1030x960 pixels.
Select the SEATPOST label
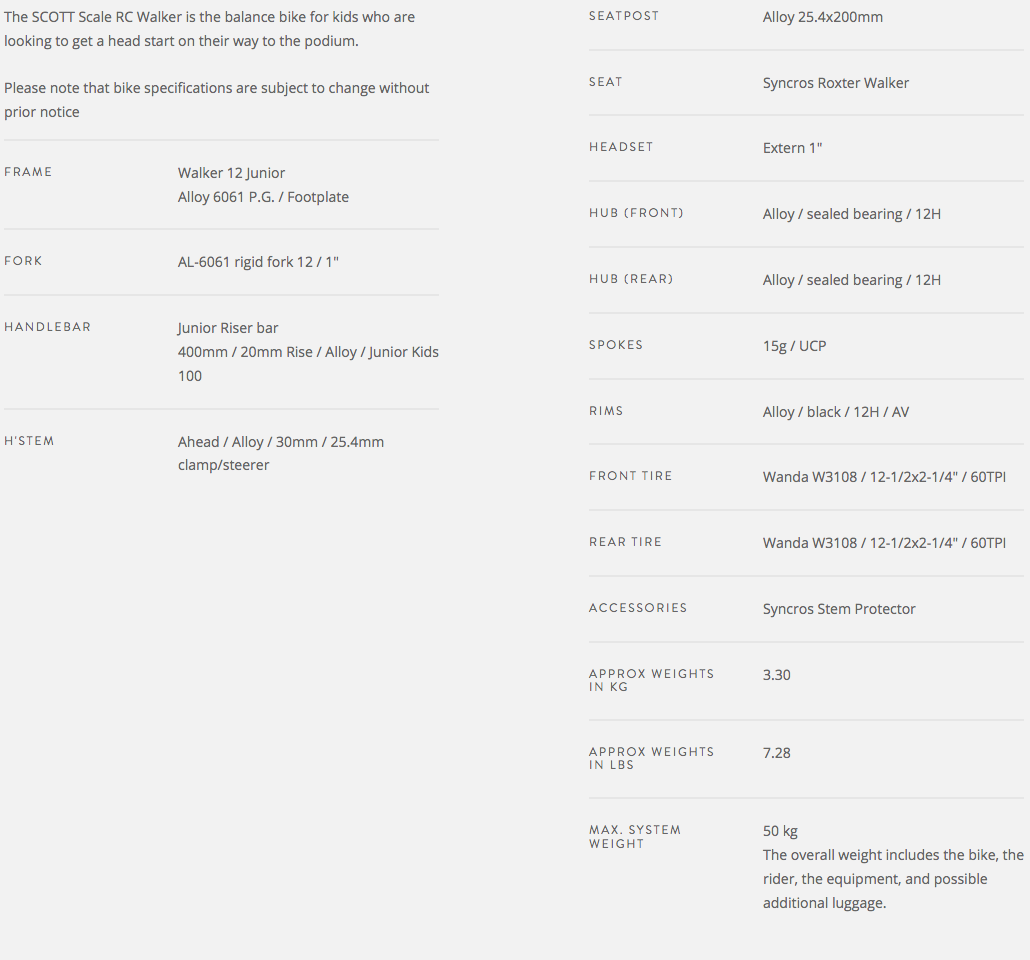click(624, 16)
